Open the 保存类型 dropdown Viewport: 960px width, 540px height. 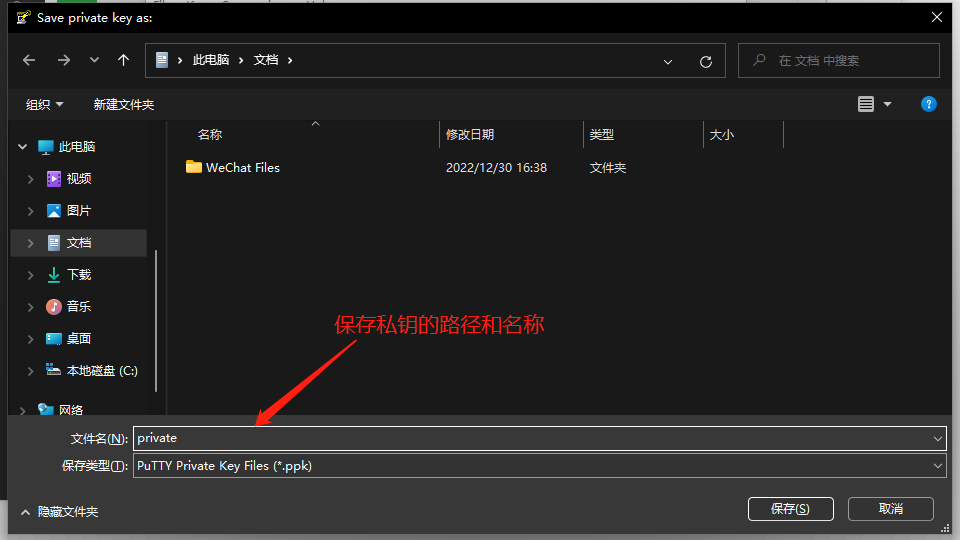pyautogui.click(x=538, y=465)
